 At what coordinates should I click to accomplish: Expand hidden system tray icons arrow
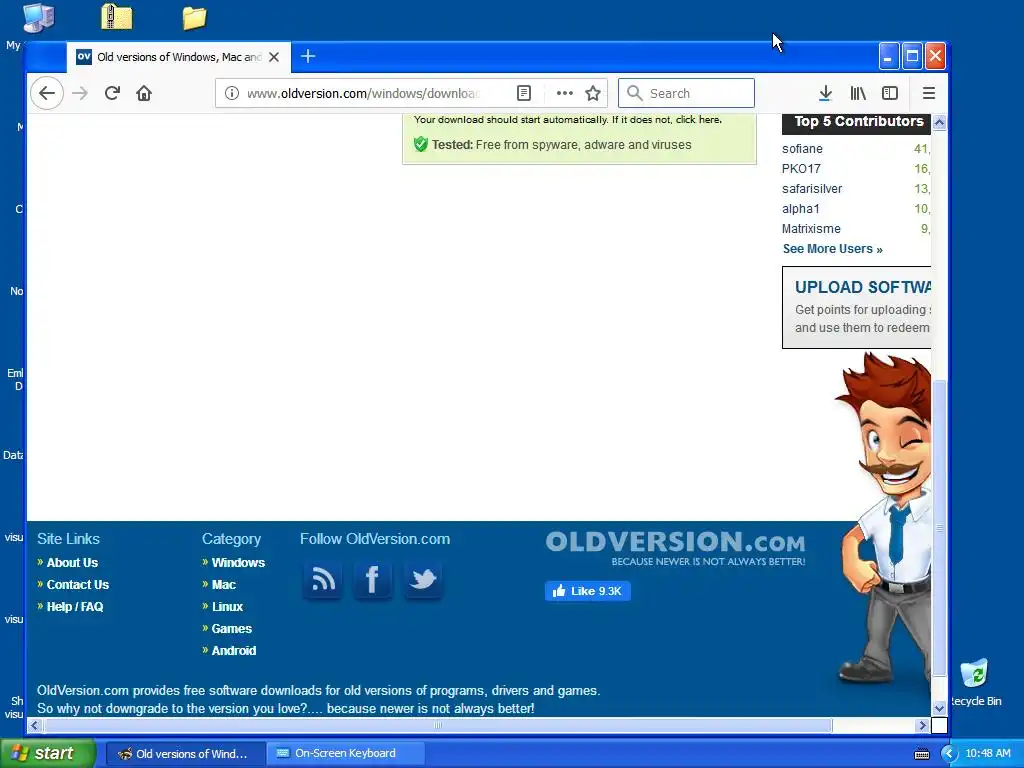(949, 754)
